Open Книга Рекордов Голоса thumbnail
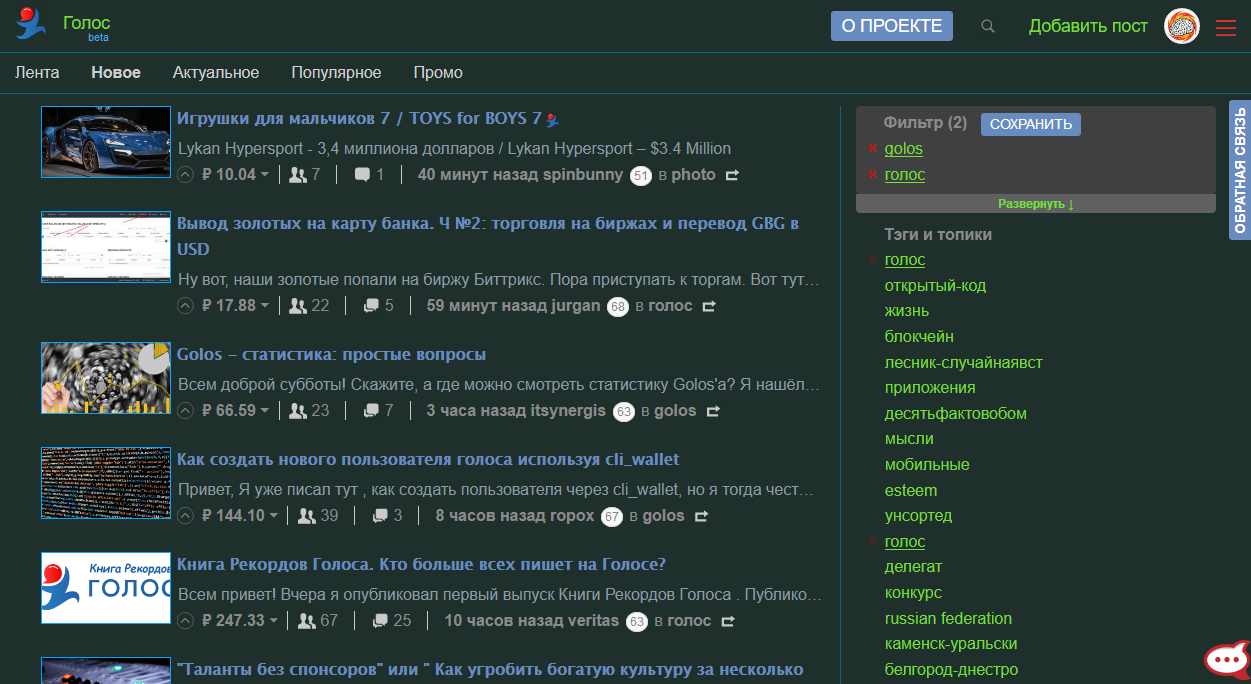This screenshot has width=1251, height=684. (x=106, y=588)
